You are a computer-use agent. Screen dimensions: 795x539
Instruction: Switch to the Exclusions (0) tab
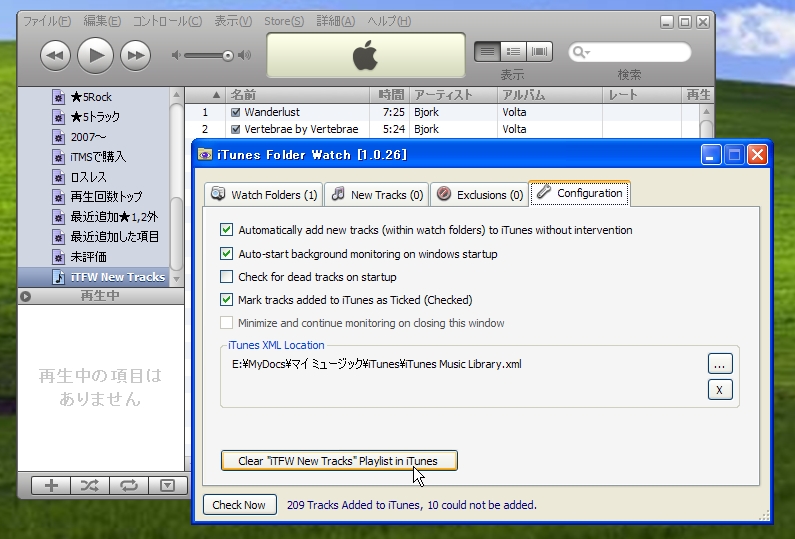coord(480,195)
